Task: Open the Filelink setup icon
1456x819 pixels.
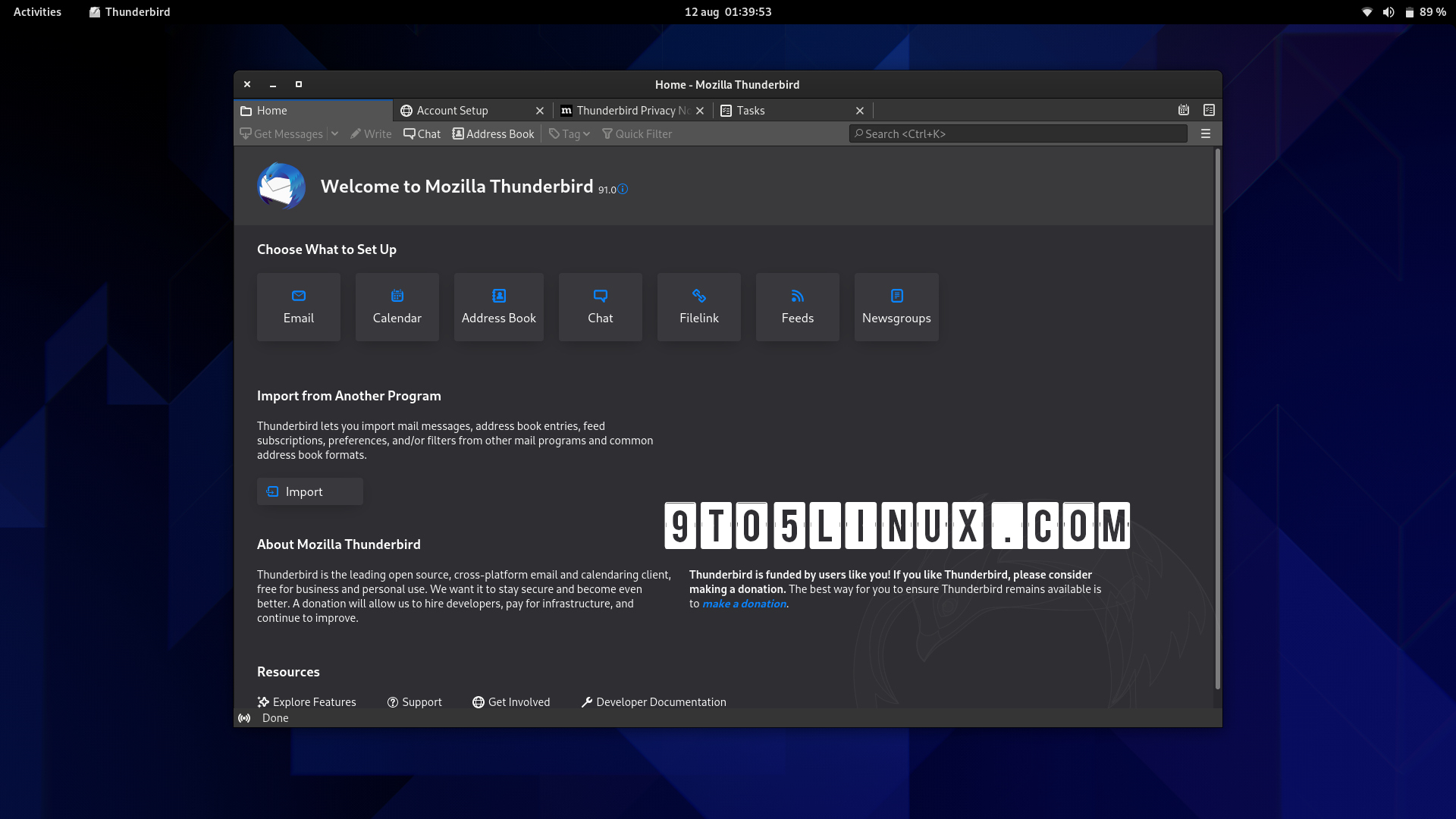Action: point(699,306)
